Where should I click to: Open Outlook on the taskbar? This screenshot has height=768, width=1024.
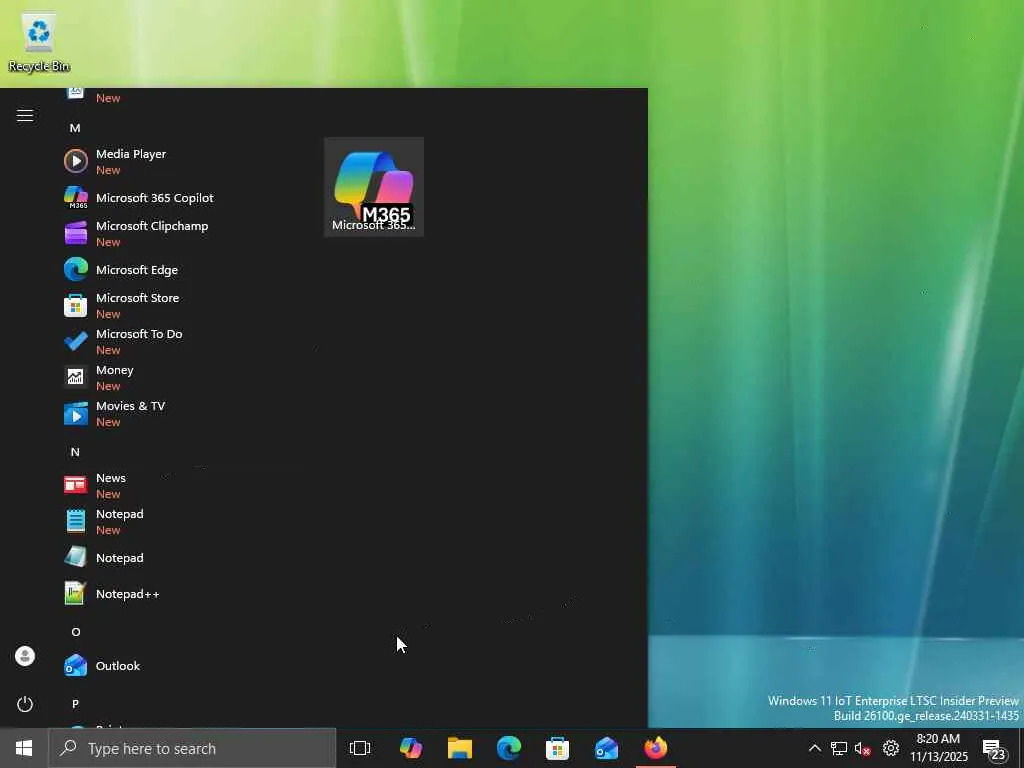click(607, 748)
